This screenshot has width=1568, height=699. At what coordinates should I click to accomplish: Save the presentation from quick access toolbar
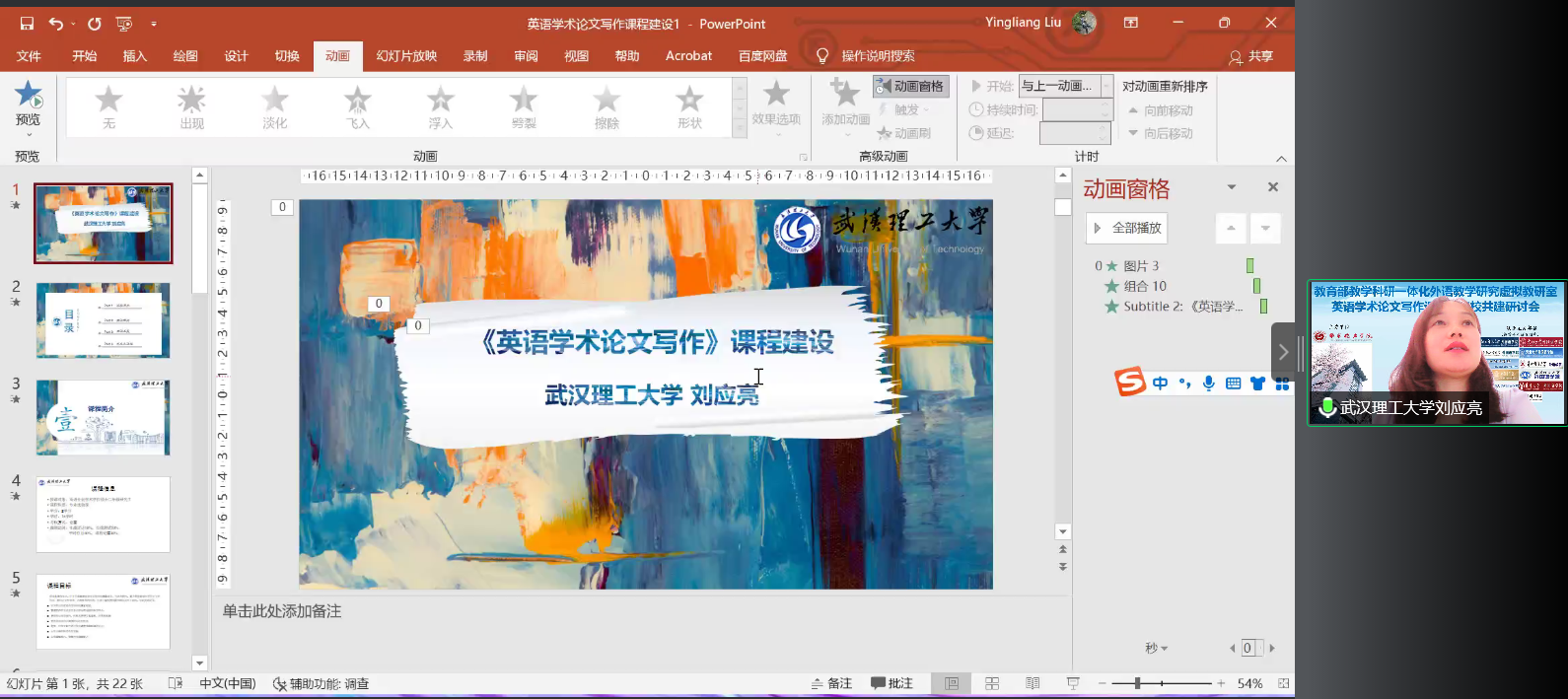coord(27,24)
